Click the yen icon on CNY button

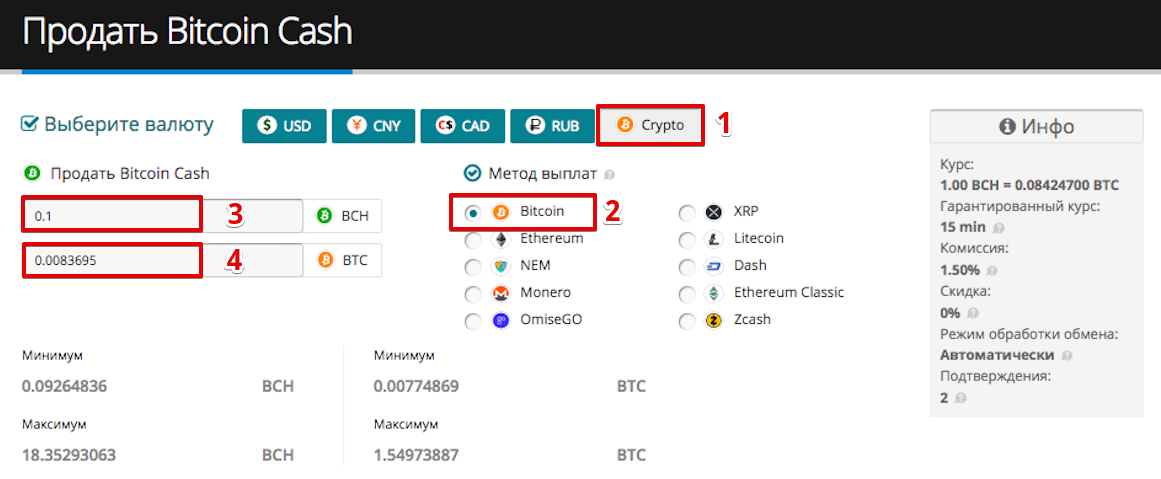(x=357, y=126)
